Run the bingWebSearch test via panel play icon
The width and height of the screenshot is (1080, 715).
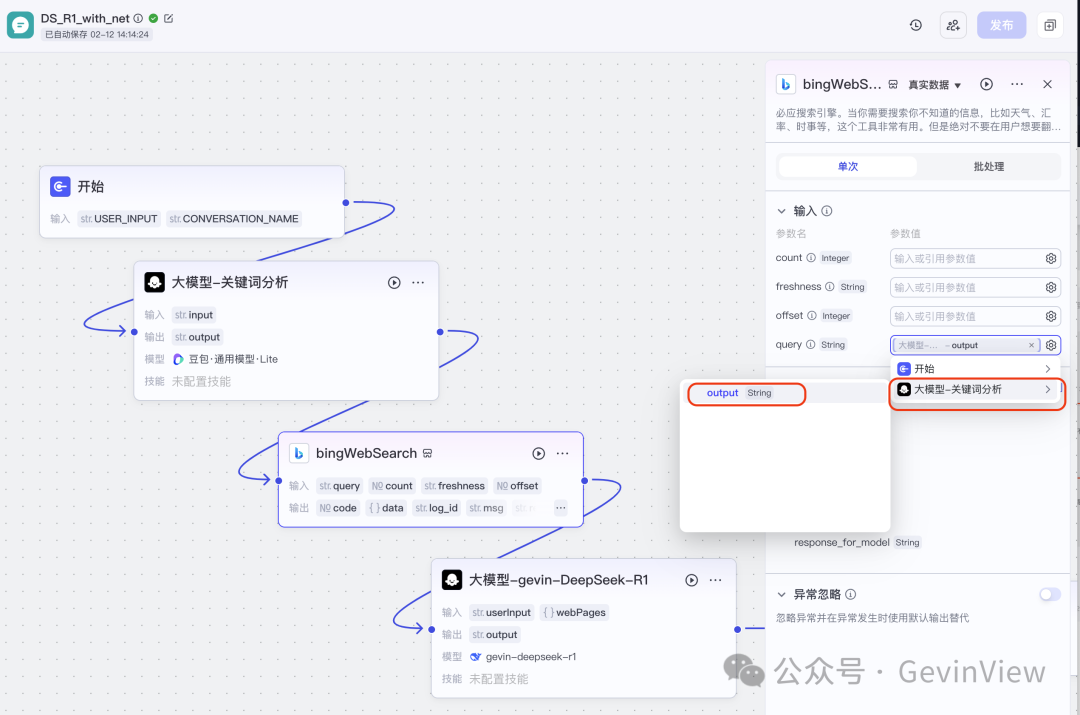(986, 84)
